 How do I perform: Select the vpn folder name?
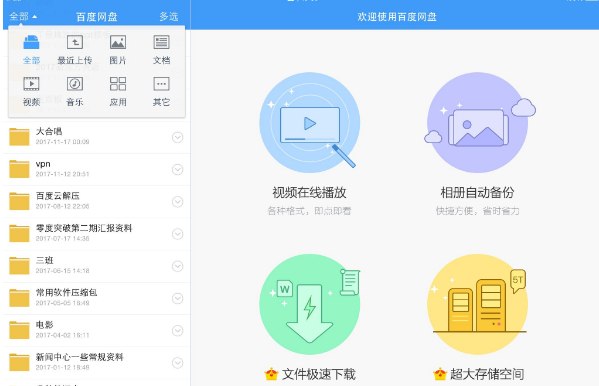click(43, 164)
